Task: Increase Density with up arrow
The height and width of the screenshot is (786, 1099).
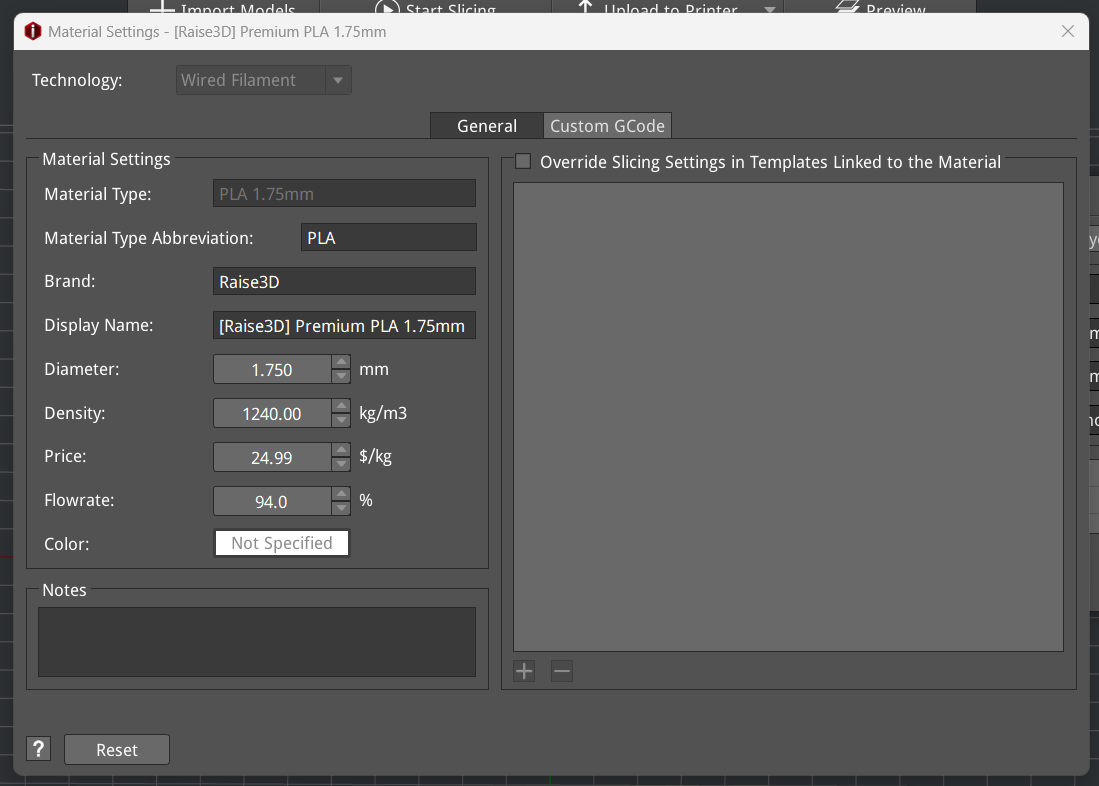Action: click(x=341, y=406)
